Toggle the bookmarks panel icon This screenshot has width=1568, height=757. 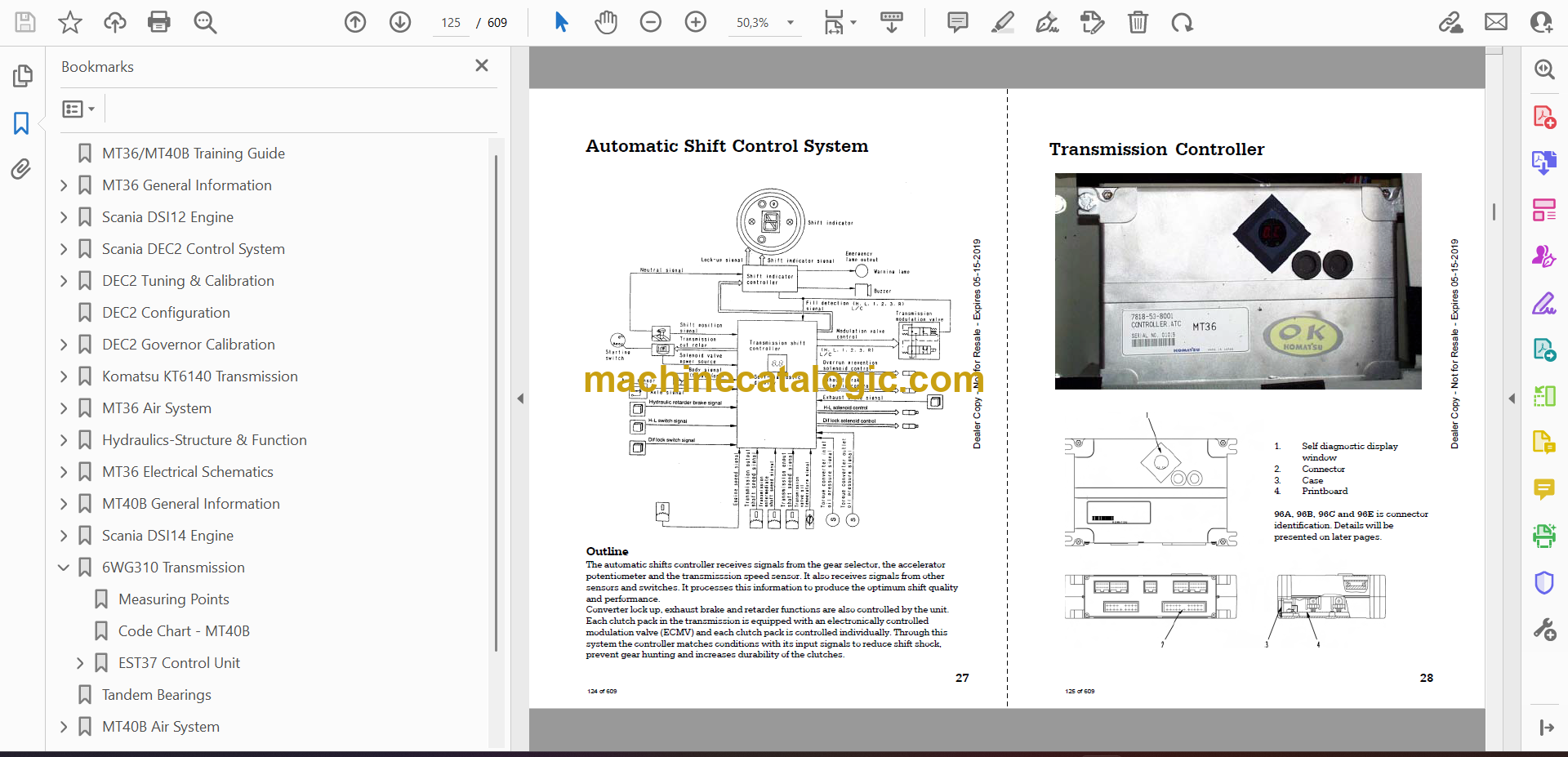[21, 123]
